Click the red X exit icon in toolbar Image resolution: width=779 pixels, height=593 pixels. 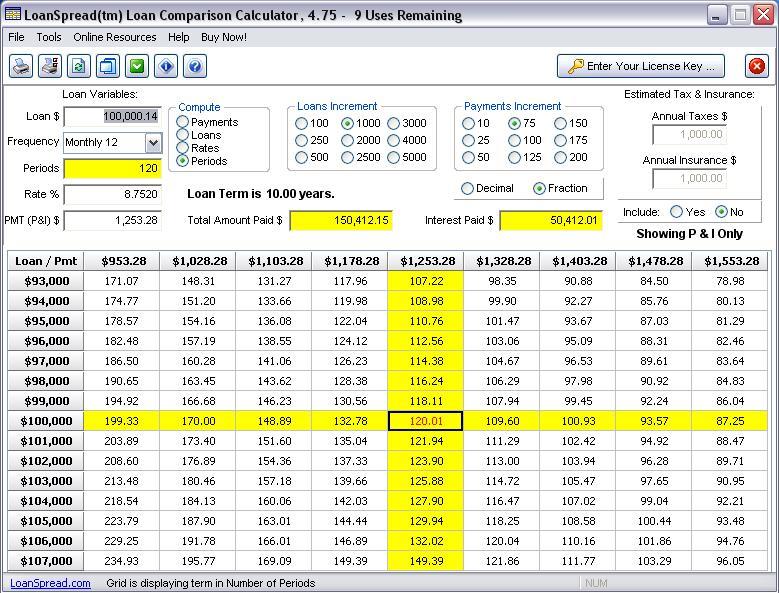tap(757, 66)
